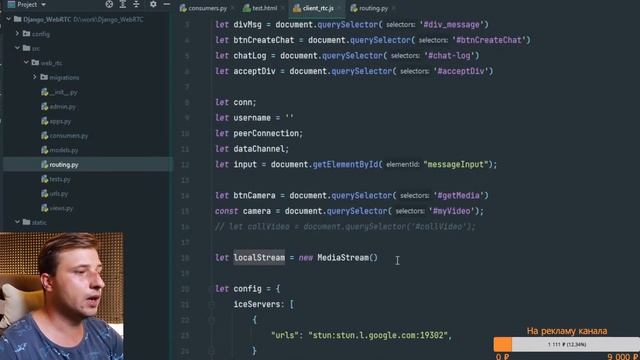
Task: Select the config folder icon
Action: click(x=27, y=33)
